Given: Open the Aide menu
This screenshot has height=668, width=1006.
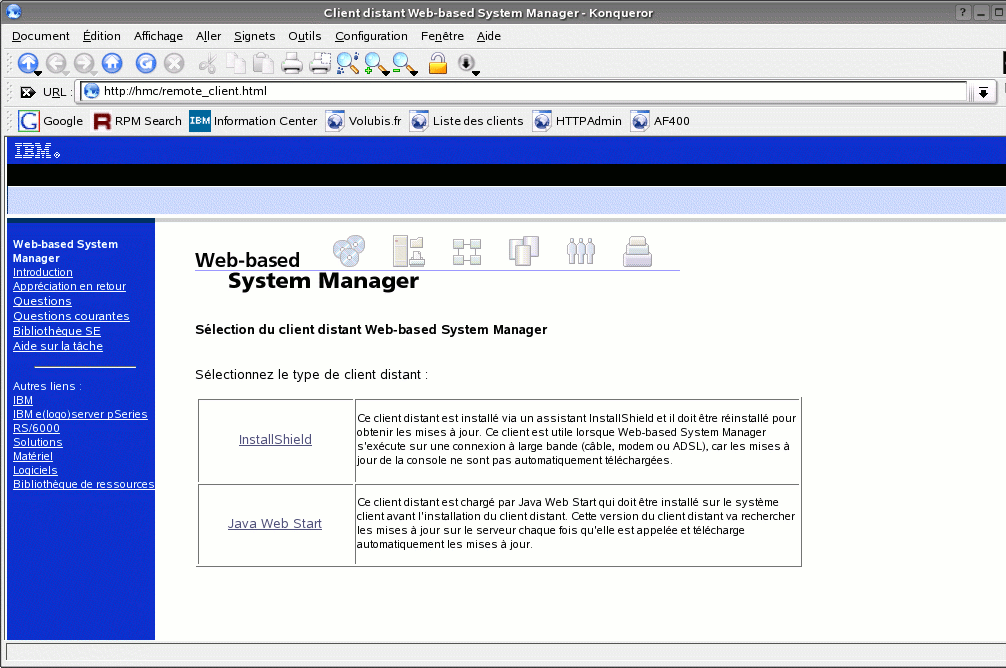Looking at the screenshot, I should 488,36.
